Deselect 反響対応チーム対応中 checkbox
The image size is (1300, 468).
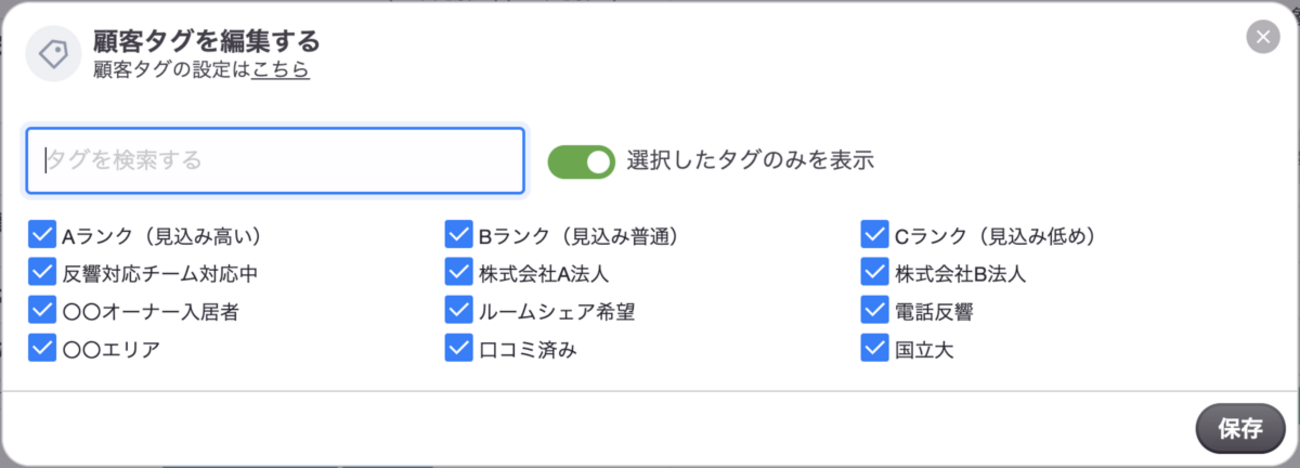coord(42,272)
